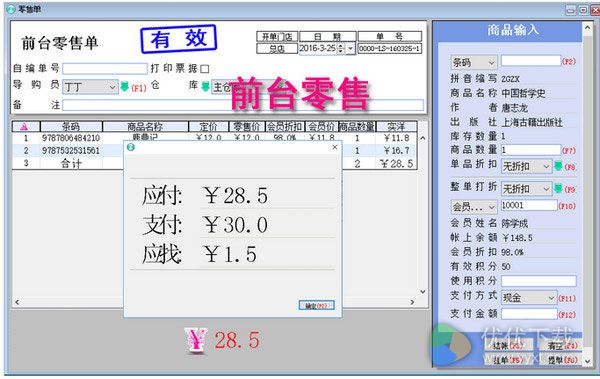Click the 结帐 (F3) button
The image size is (600, 379).
click(508, 346)
